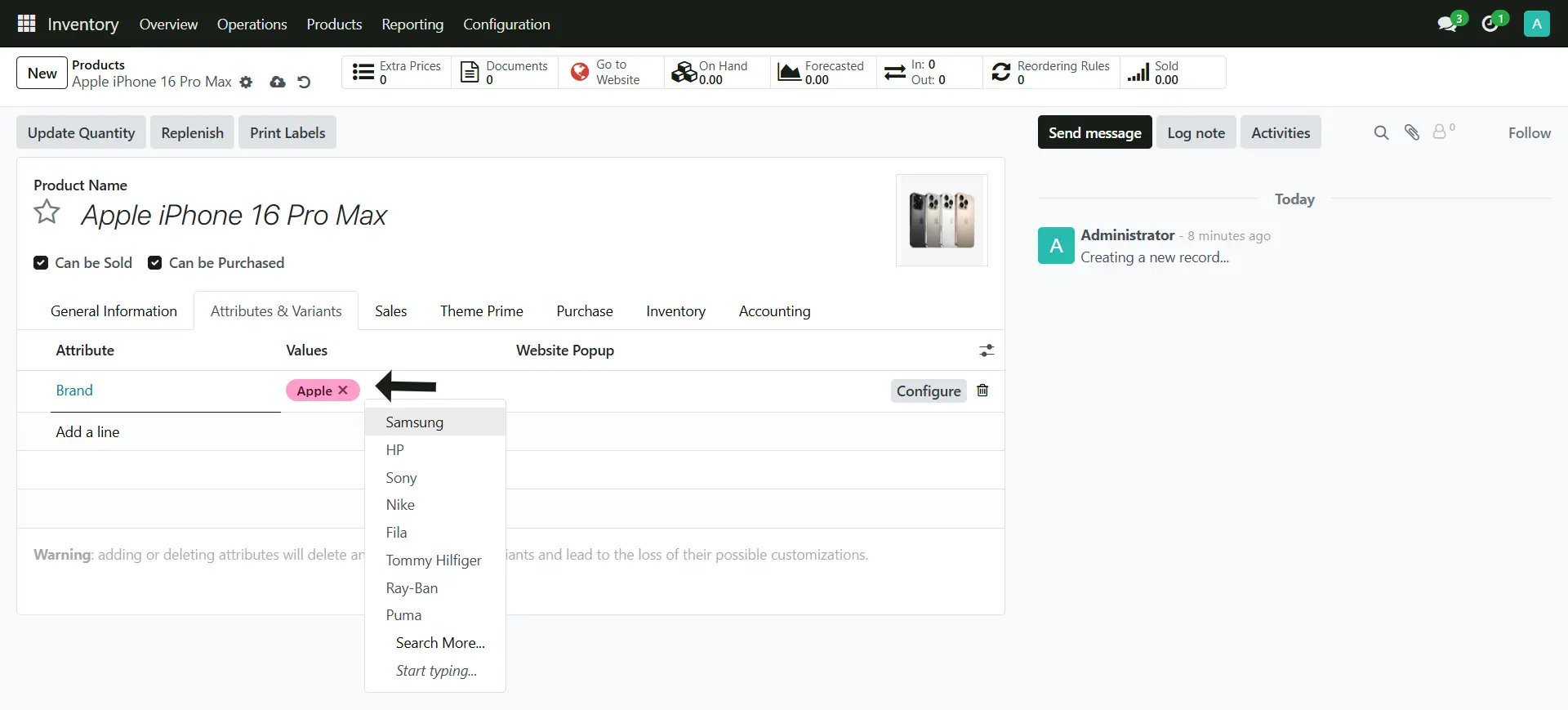Remove the Apple value tag

click(343, 391)
